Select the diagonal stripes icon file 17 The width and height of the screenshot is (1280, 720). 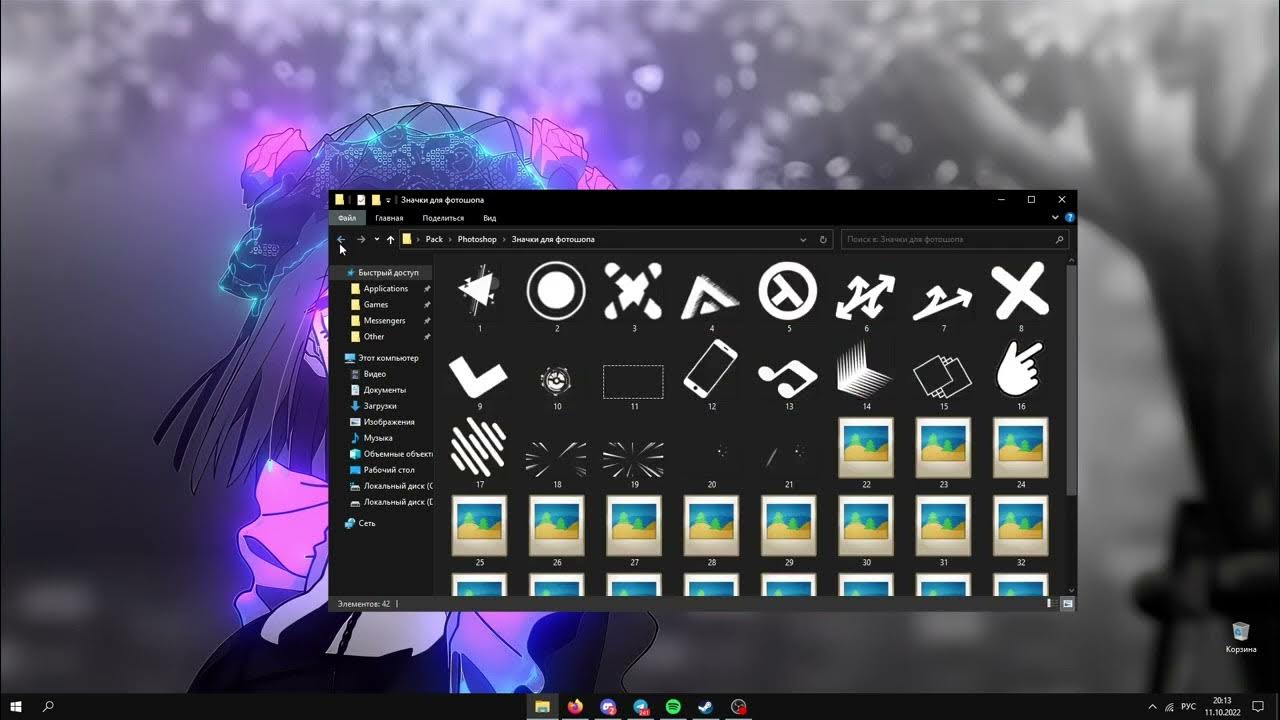480,447
